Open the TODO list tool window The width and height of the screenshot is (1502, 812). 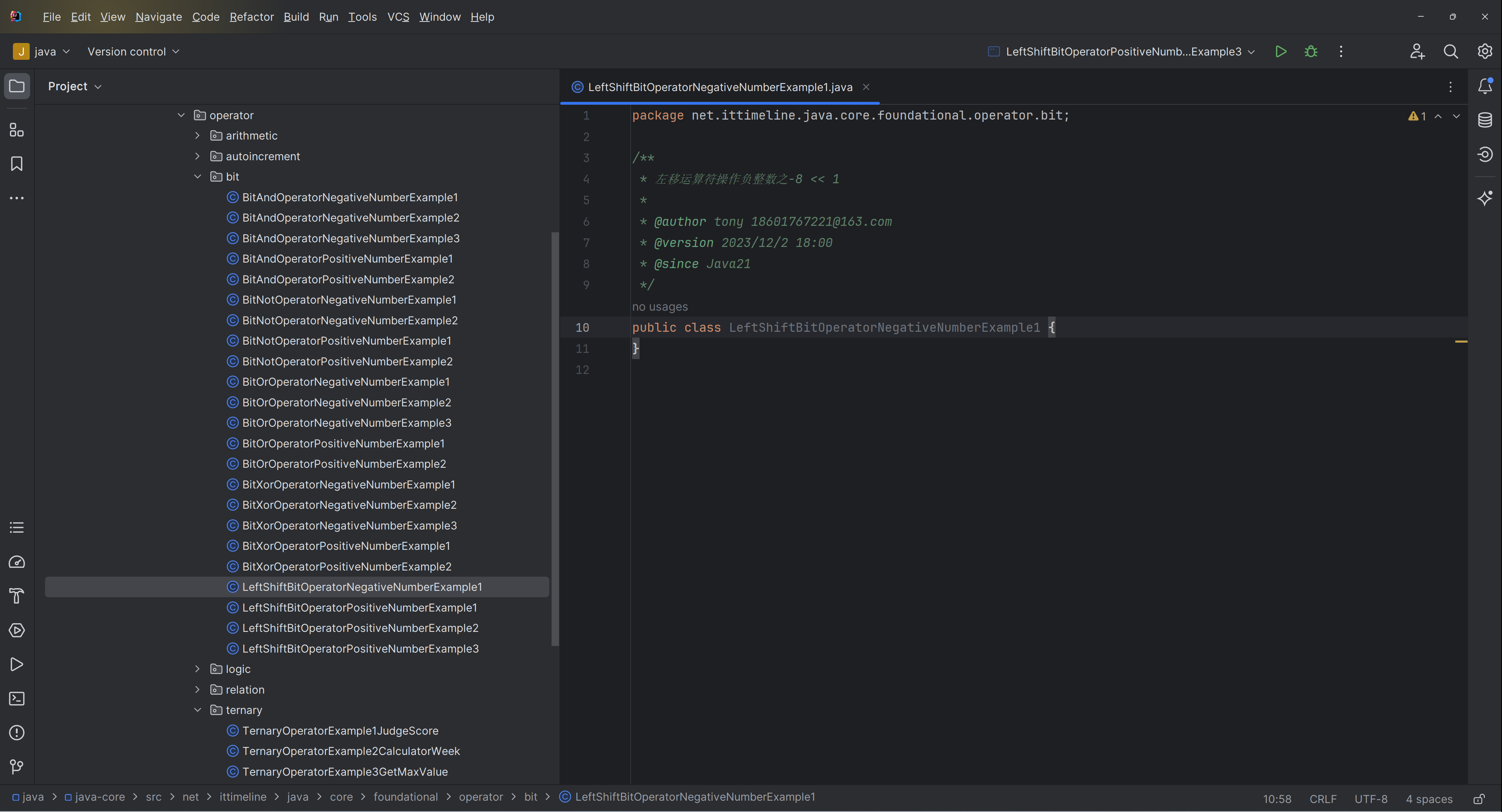(17, 528)
